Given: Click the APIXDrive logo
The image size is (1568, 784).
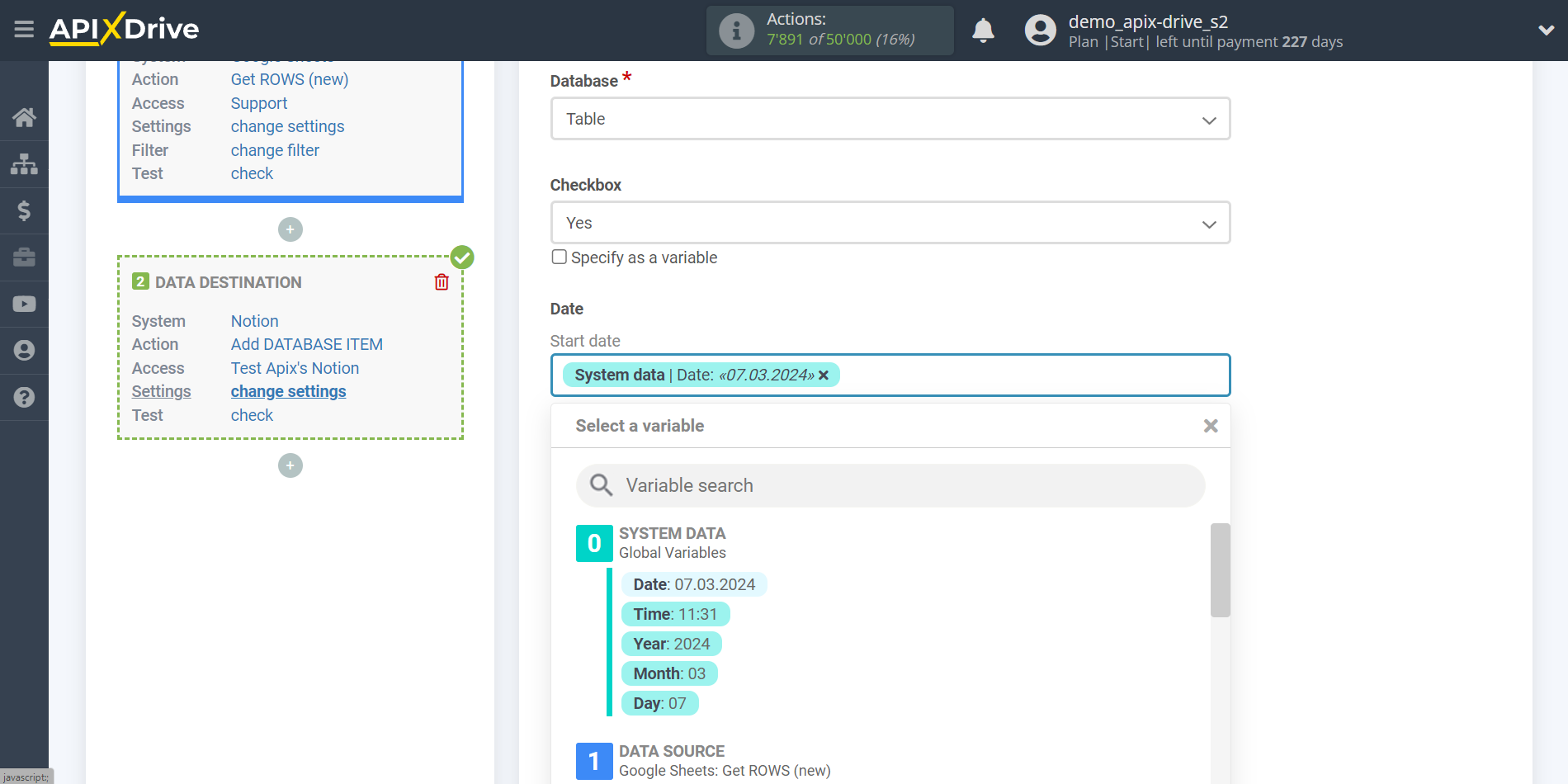Looking at the screenshot, I should point(124,30).
